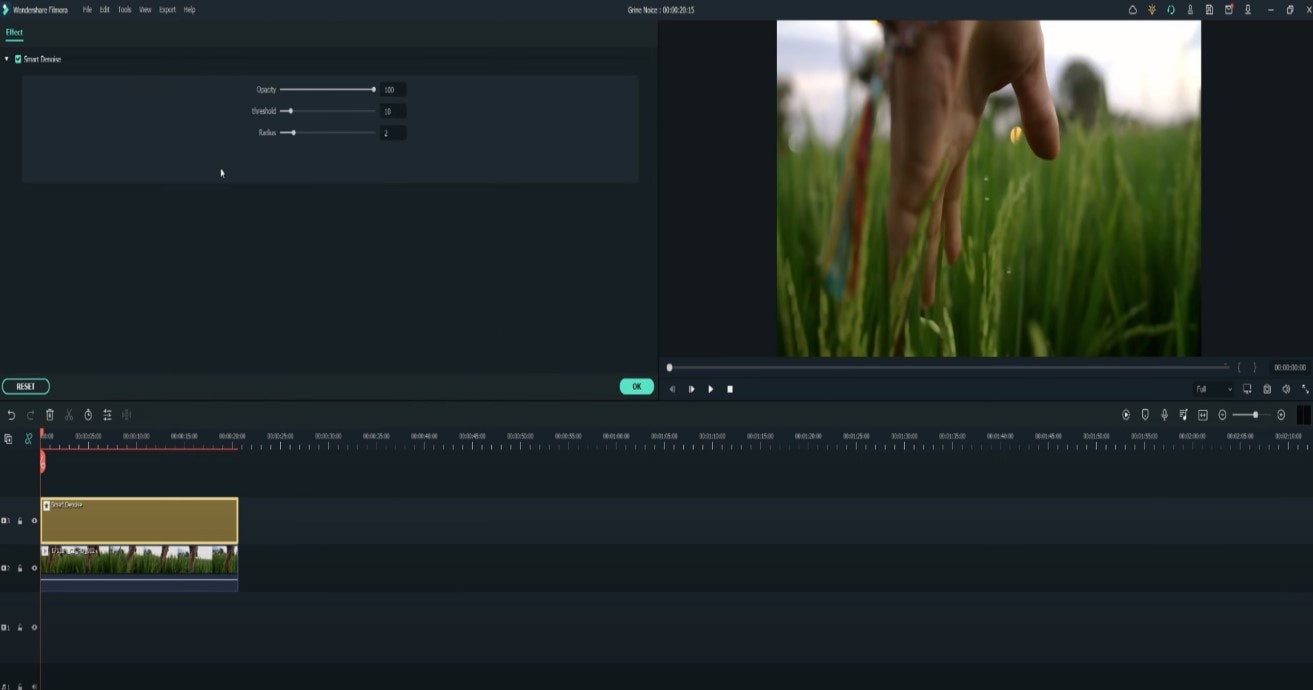Open the speed stopwatch tool
Image resolution: width=1313 pixels, height=690 pixels.
click(88, 415)
